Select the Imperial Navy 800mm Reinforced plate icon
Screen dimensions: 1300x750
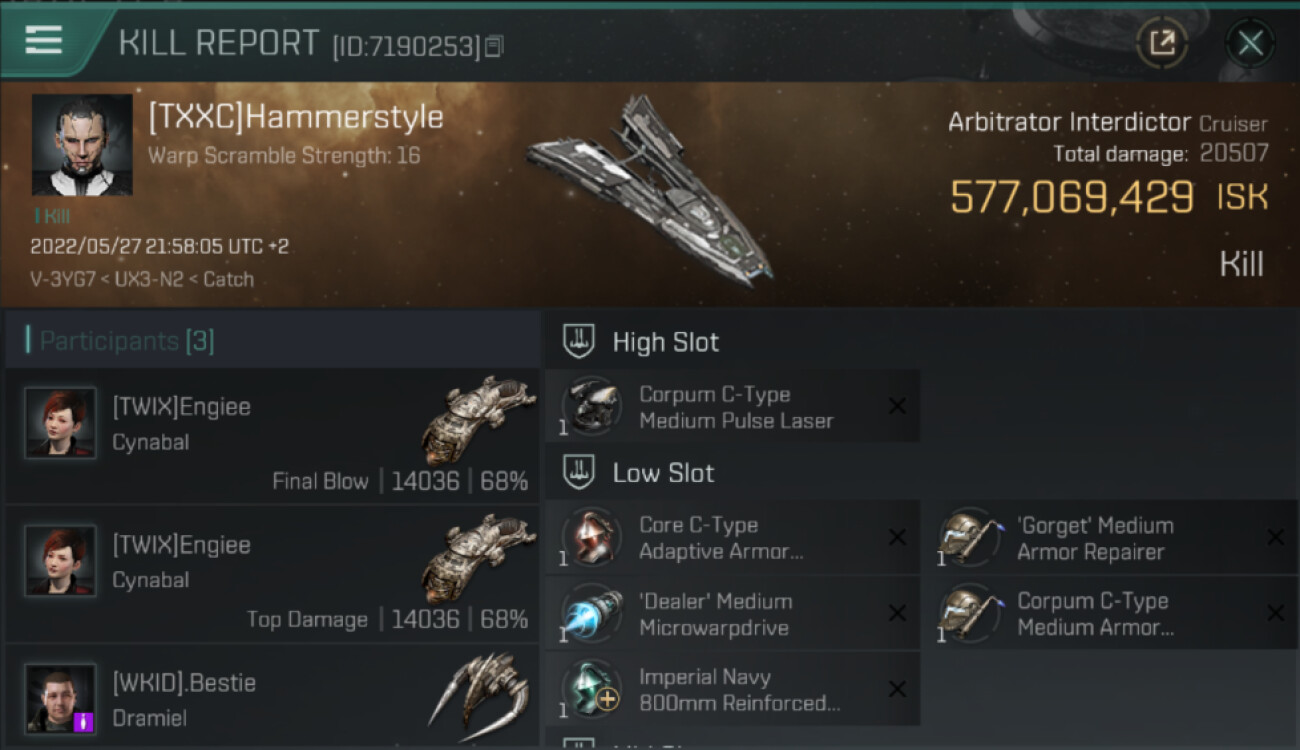[x=591, y=689]
